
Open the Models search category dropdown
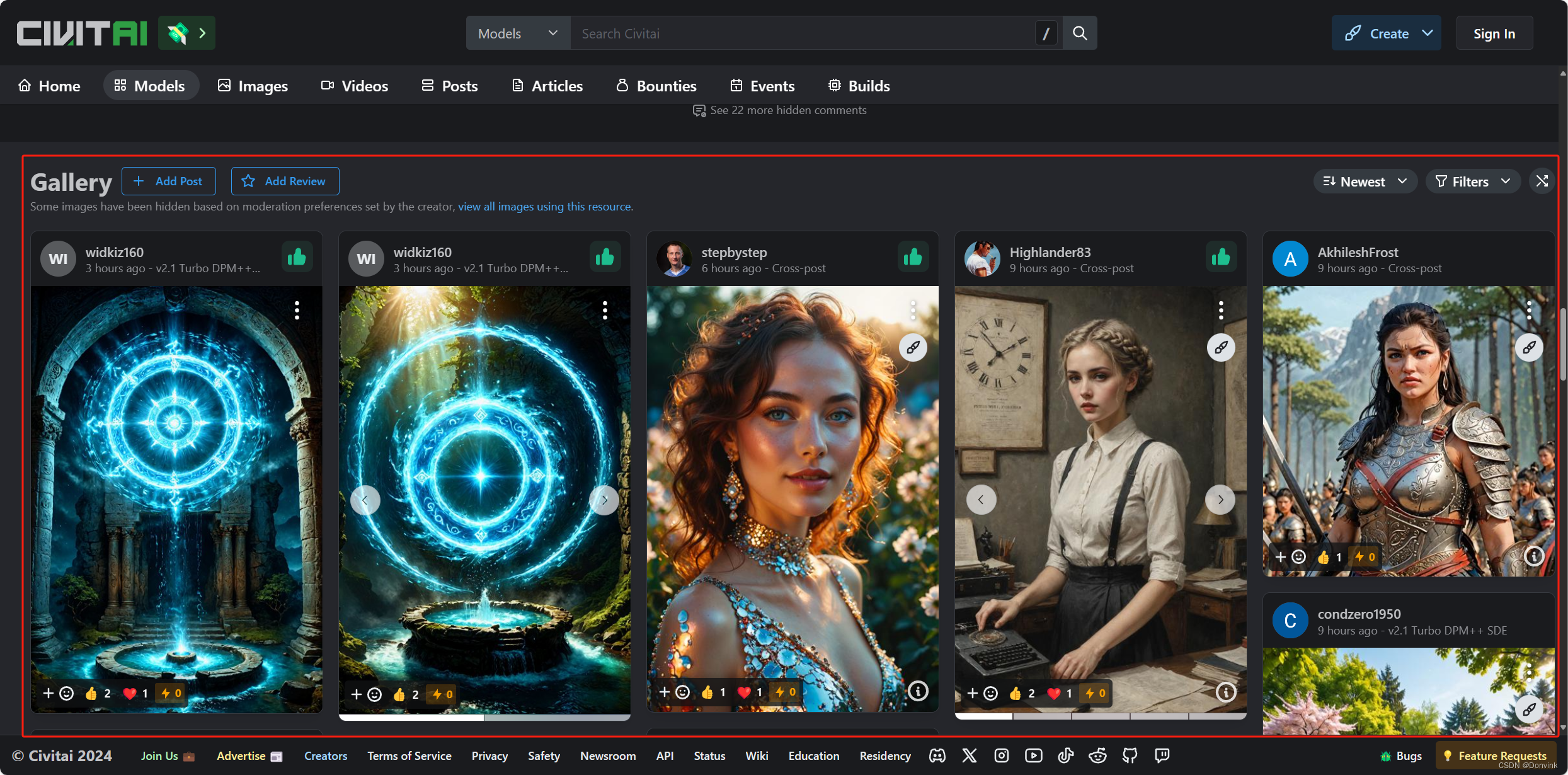click(517, 33)
